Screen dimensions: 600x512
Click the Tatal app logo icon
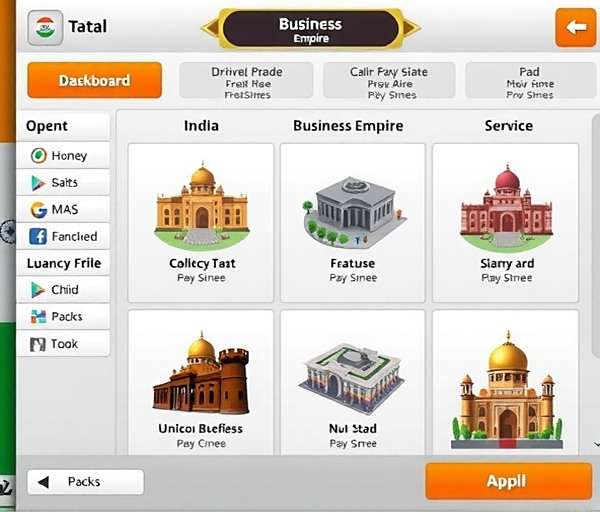pyautogui.click(x=45, y=28)
